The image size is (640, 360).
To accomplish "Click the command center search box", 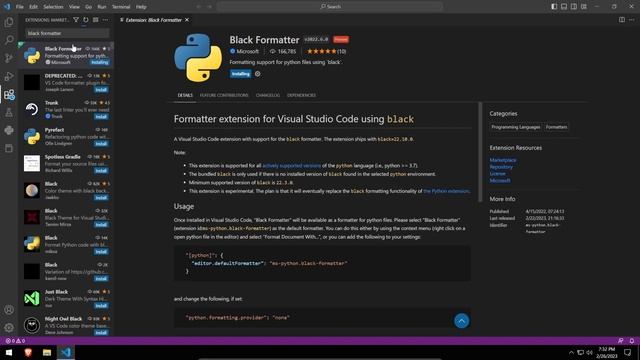I will coord(330,7).
